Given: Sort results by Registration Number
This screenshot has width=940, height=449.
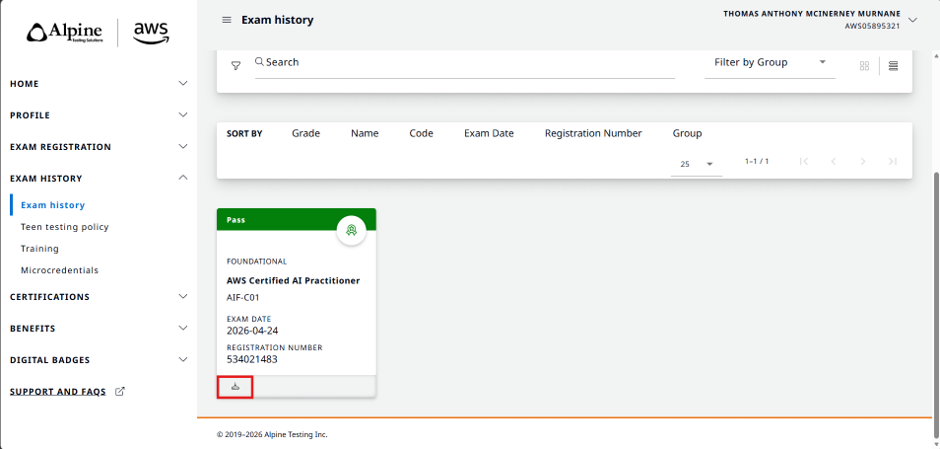Looking at the screenshot, I should pos(593,133).
